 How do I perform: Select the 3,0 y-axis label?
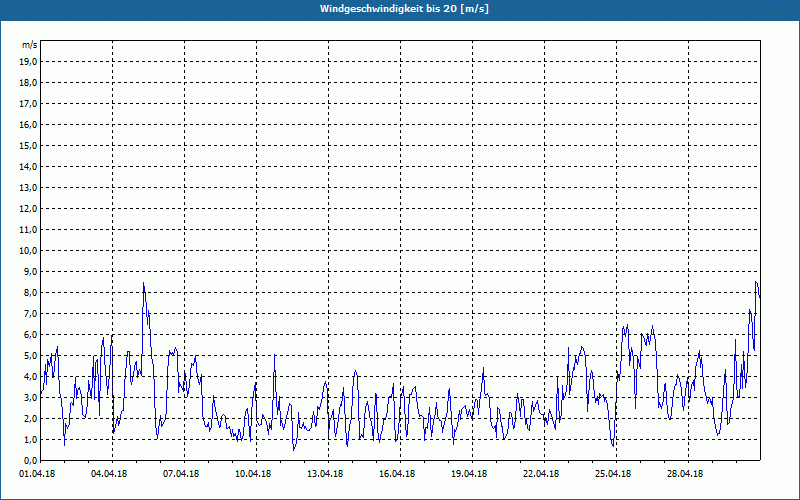click(31, 397)
